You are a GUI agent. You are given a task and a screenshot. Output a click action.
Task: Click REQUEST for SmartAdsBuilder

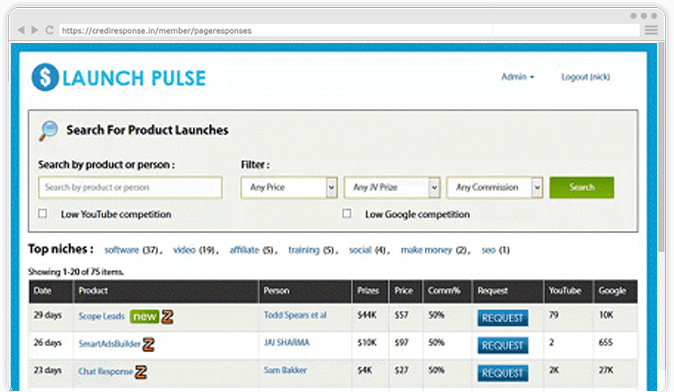click(x=502, y=346)
